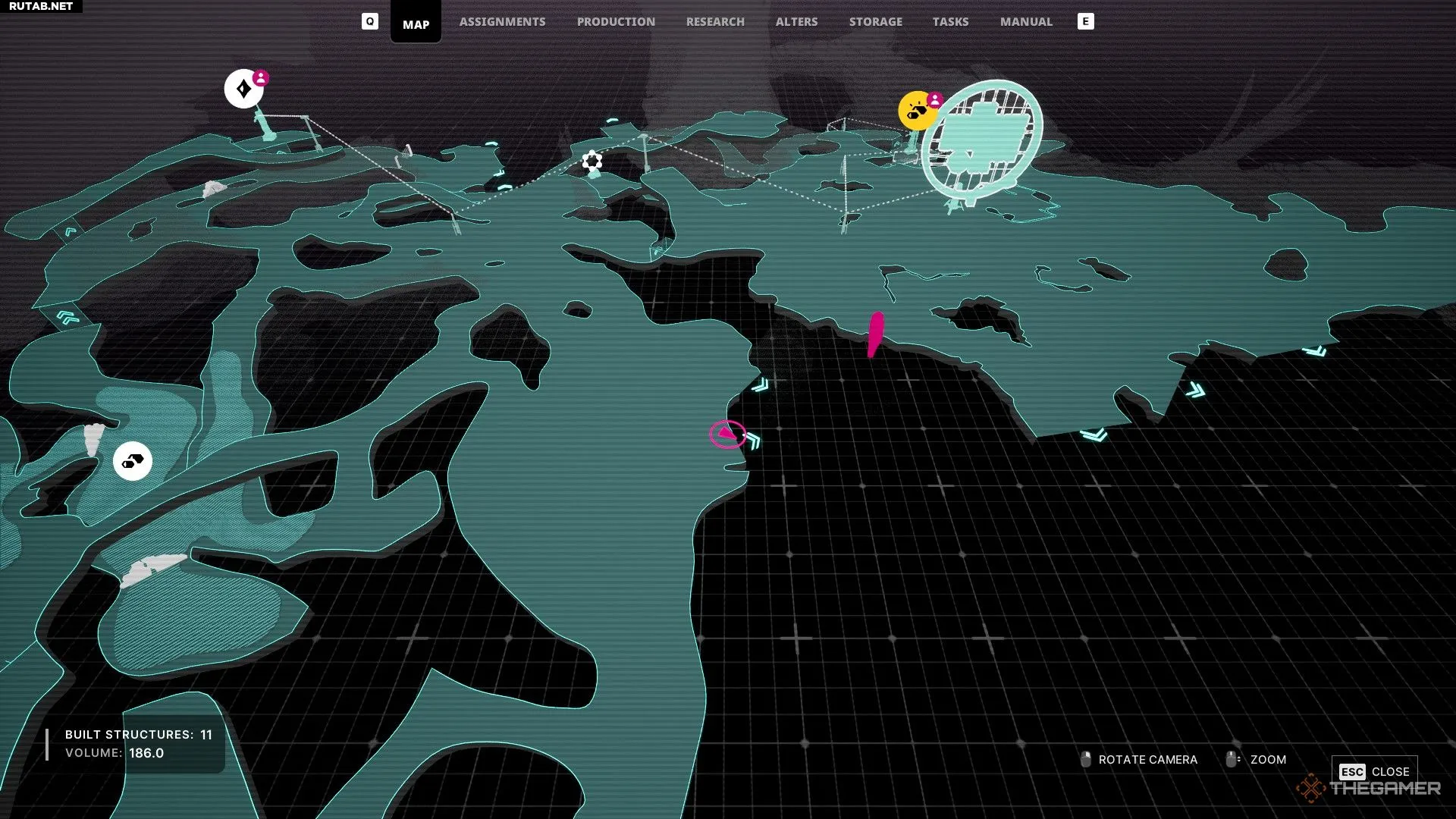
Task: Select the yellow mining outpost marker
Action: [x=916, y=111]
